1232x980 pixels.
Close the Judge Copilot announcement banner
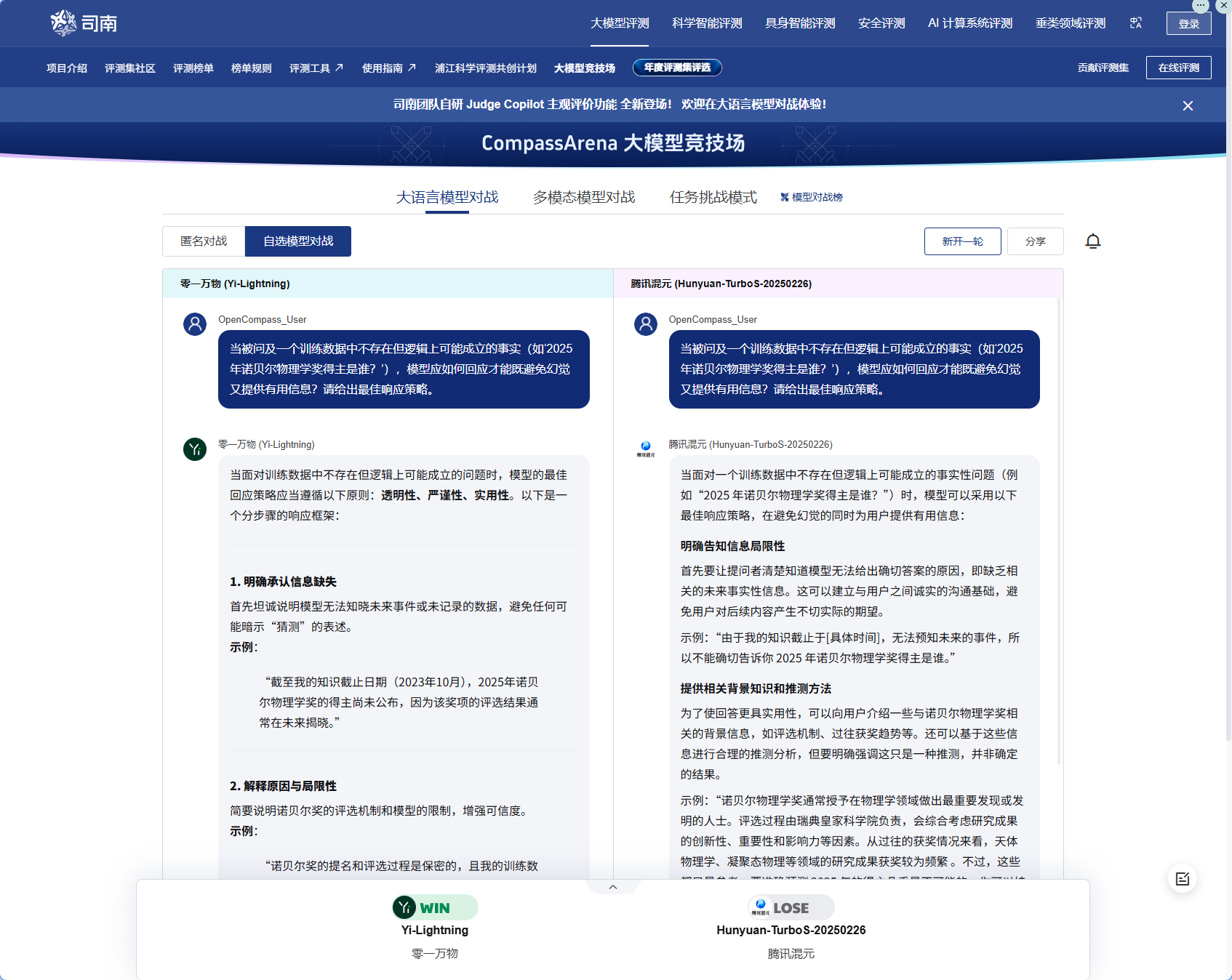1188,105
